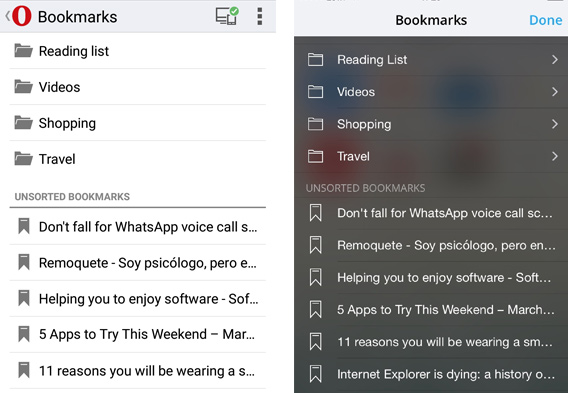This screenshot has height=393, width=568.
Task: Tap Travel folder icon in right panel
Action: click(x=316, y=156)
